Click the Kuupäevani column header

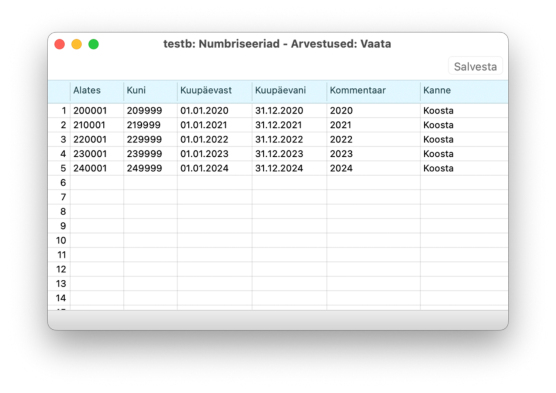289,91
